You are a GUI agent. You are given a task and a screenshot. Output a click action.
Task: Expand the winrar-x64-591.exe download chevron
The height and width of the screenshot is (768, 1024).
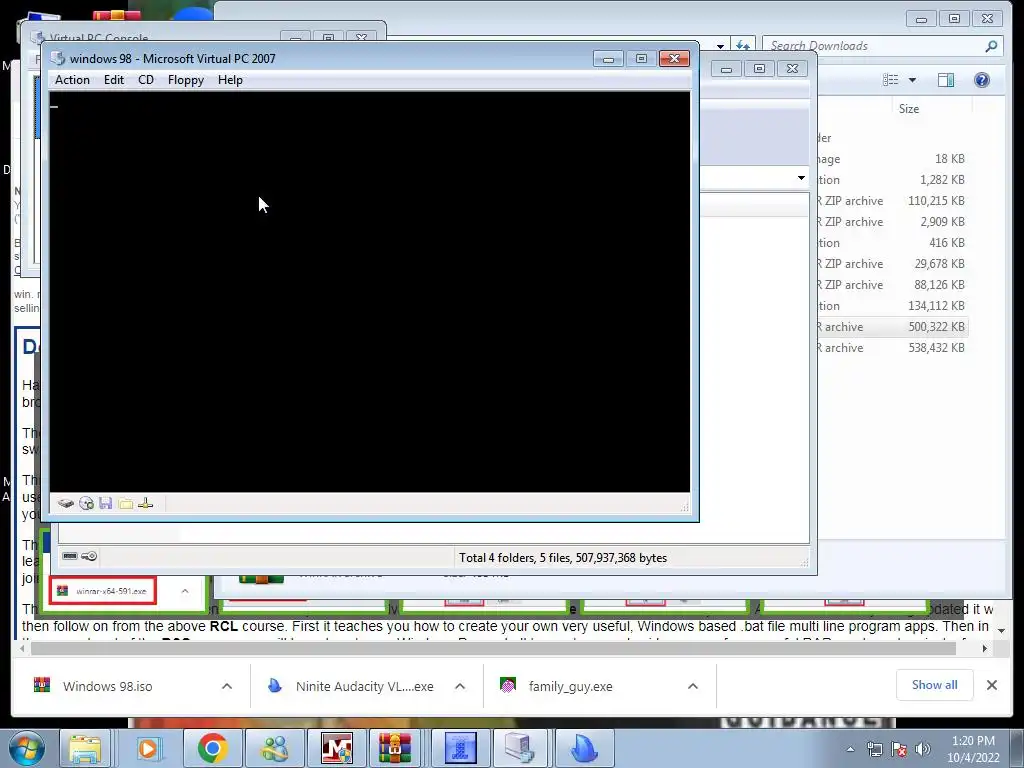[185, 591]
